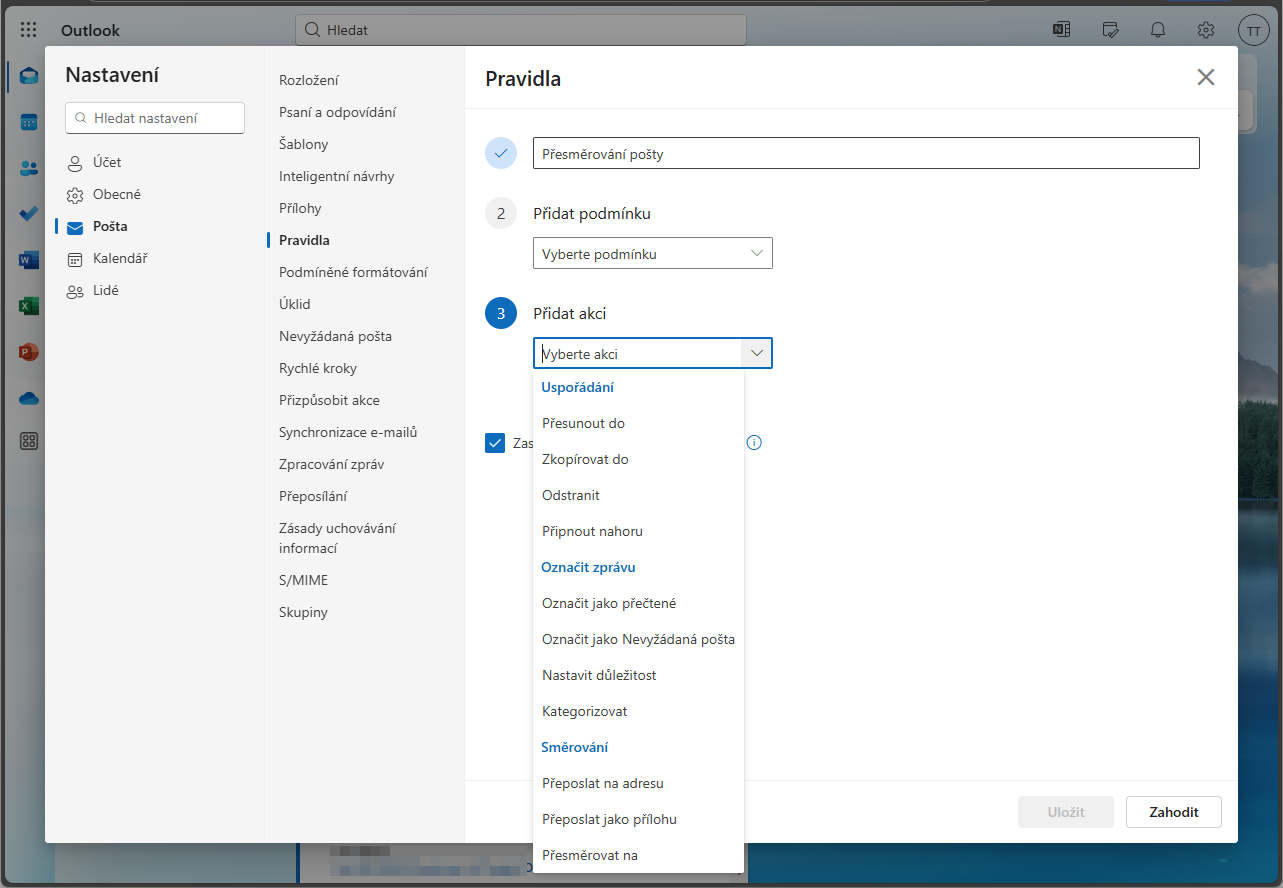Viewport: 1283px width, 888px height.
Task: Open Calendar from the left app rail
Action: pyautogui.click(x=29, y=122)
